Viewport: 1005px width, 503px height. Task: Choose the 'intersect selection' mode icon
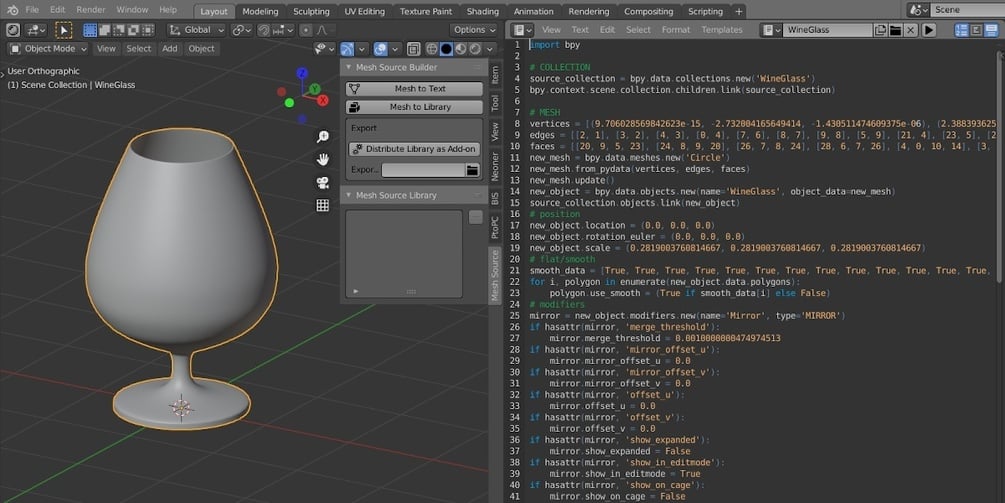(148, 30)
